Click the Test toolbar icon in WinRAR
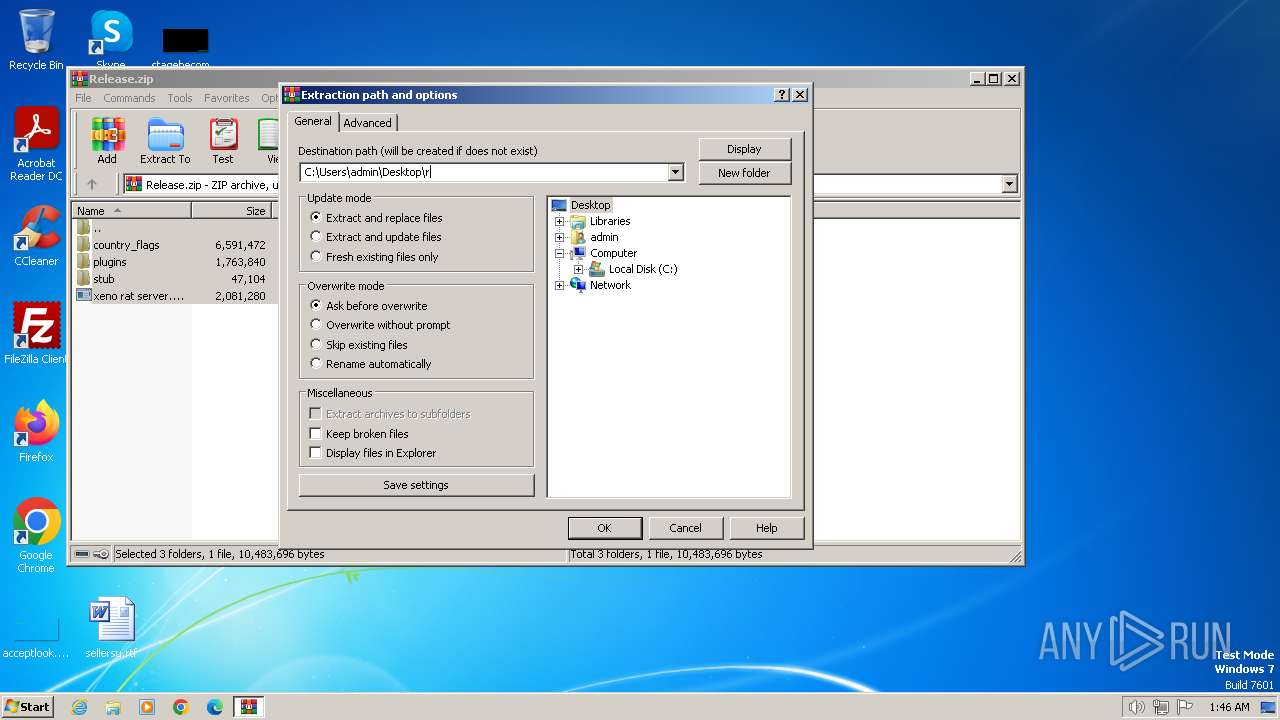This screenshot has width=1280, height=720. 223,141
